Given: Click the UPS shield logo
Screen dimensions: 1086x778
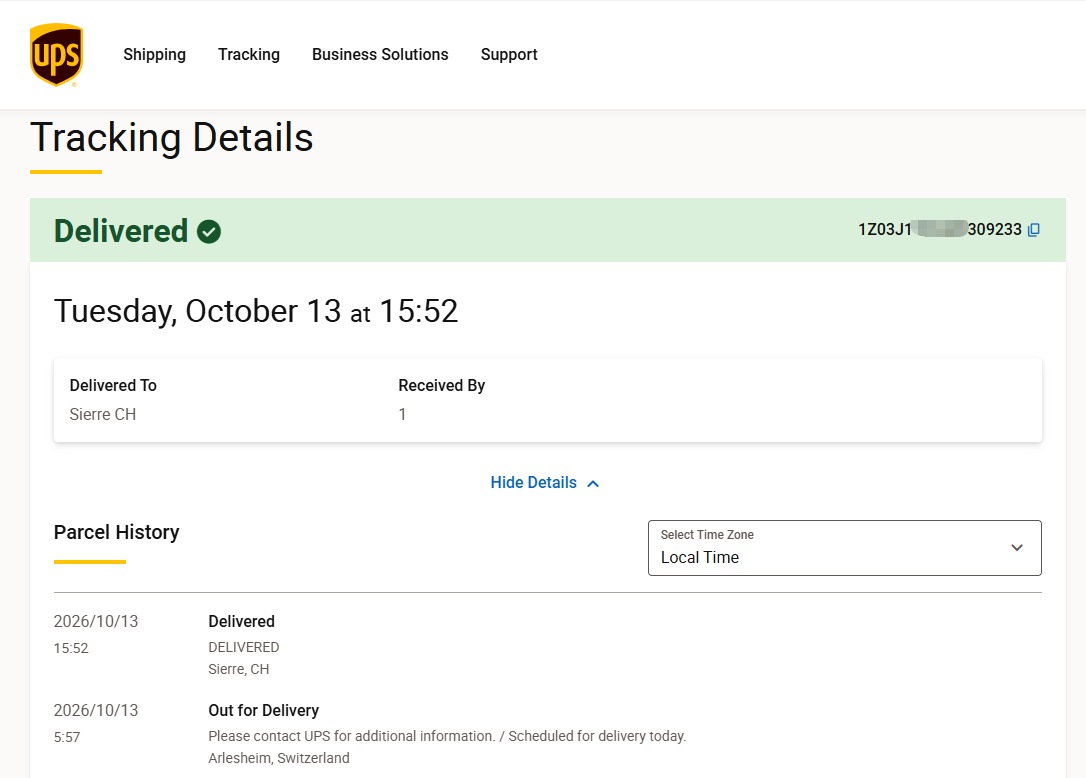Looking at the screenshot, I should coord(56,55).
